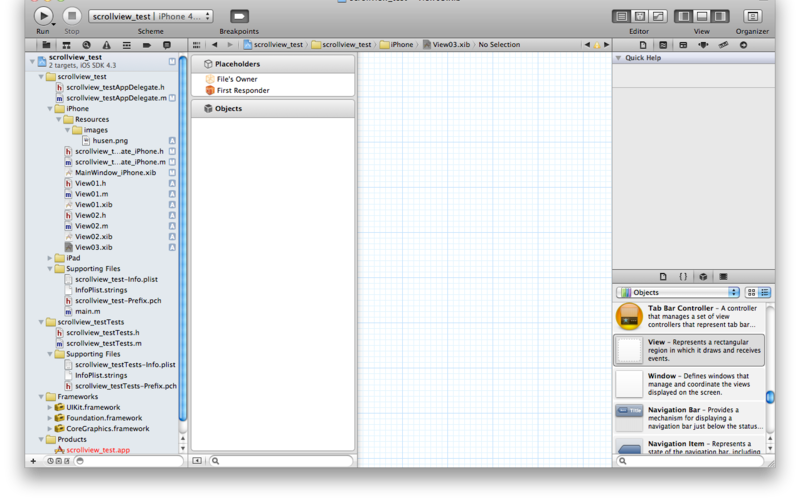Collapse the Products folder
Viewport: 800px width, 502px height.
(x=41, y=439)
